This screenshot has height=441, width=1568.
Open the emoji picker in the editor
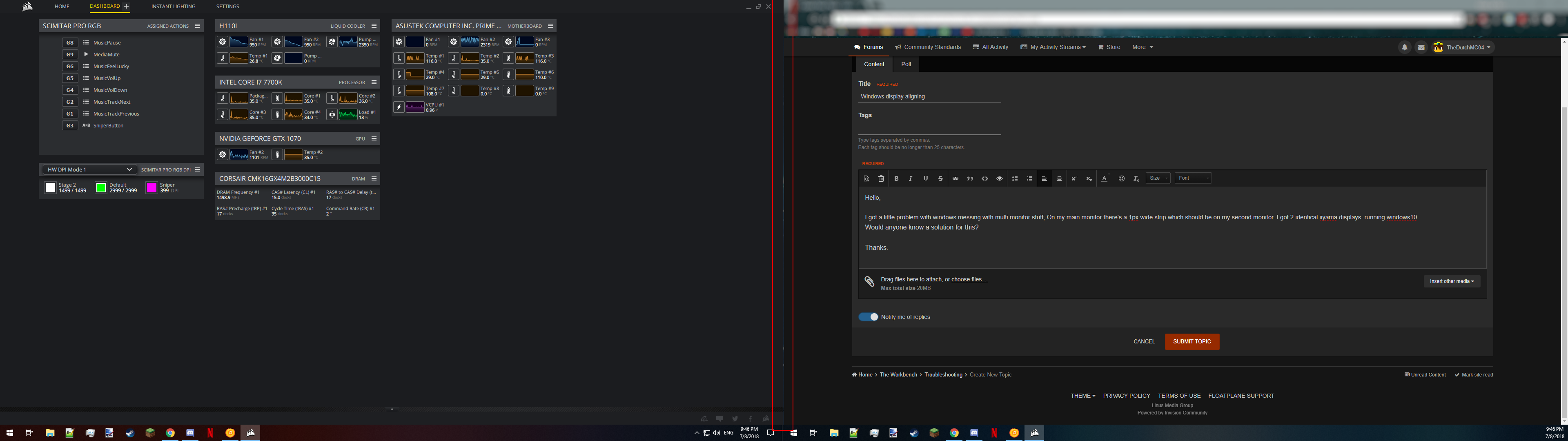1121,178
